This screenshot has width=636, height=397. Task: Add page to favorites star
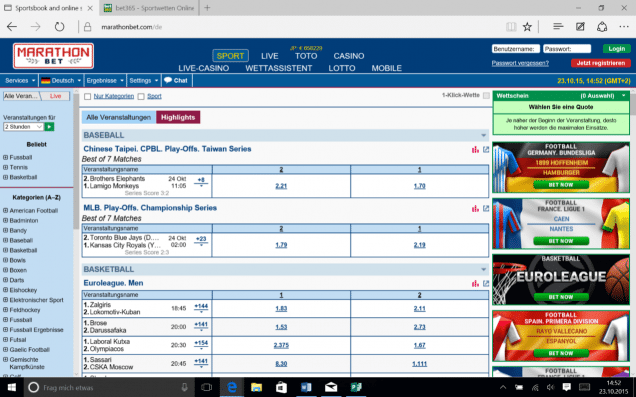click(x=527, y=27)
